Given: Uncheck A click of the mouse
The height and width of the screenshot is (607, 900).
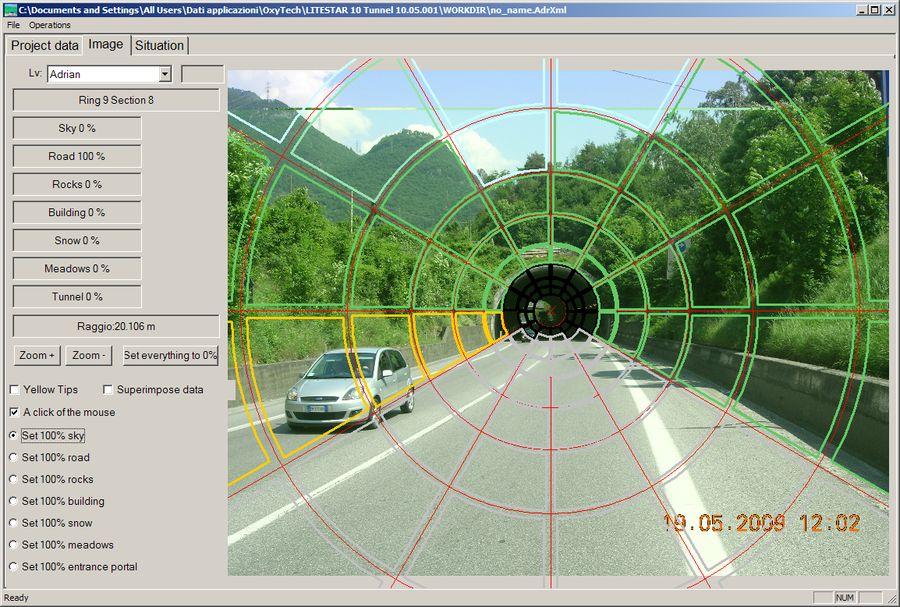Looking at the screenshot, I should coord(14,412).
